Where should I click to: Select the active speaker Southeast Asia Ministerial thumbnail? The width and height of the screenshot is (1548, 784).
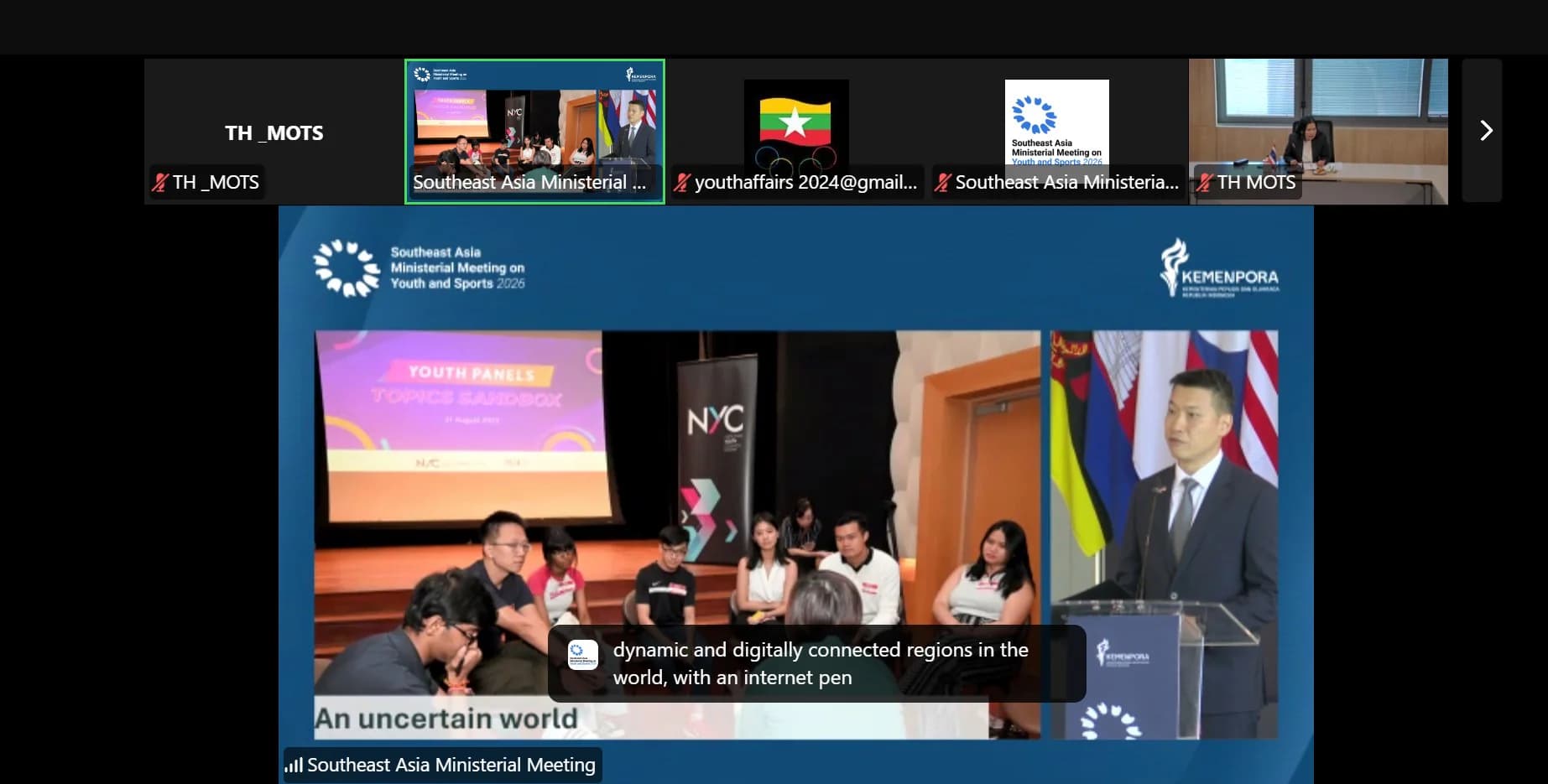(534, 132)
